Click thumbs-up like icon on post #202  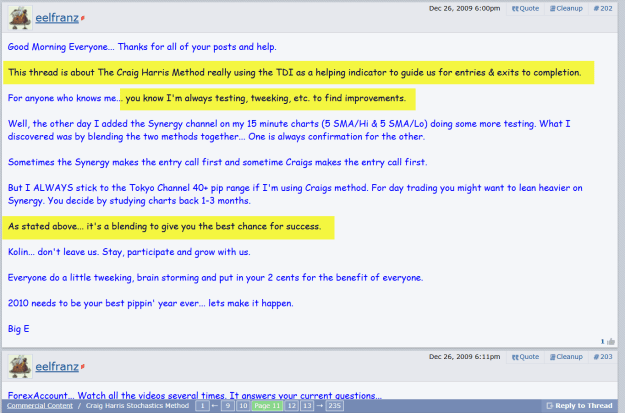(610, 341)
